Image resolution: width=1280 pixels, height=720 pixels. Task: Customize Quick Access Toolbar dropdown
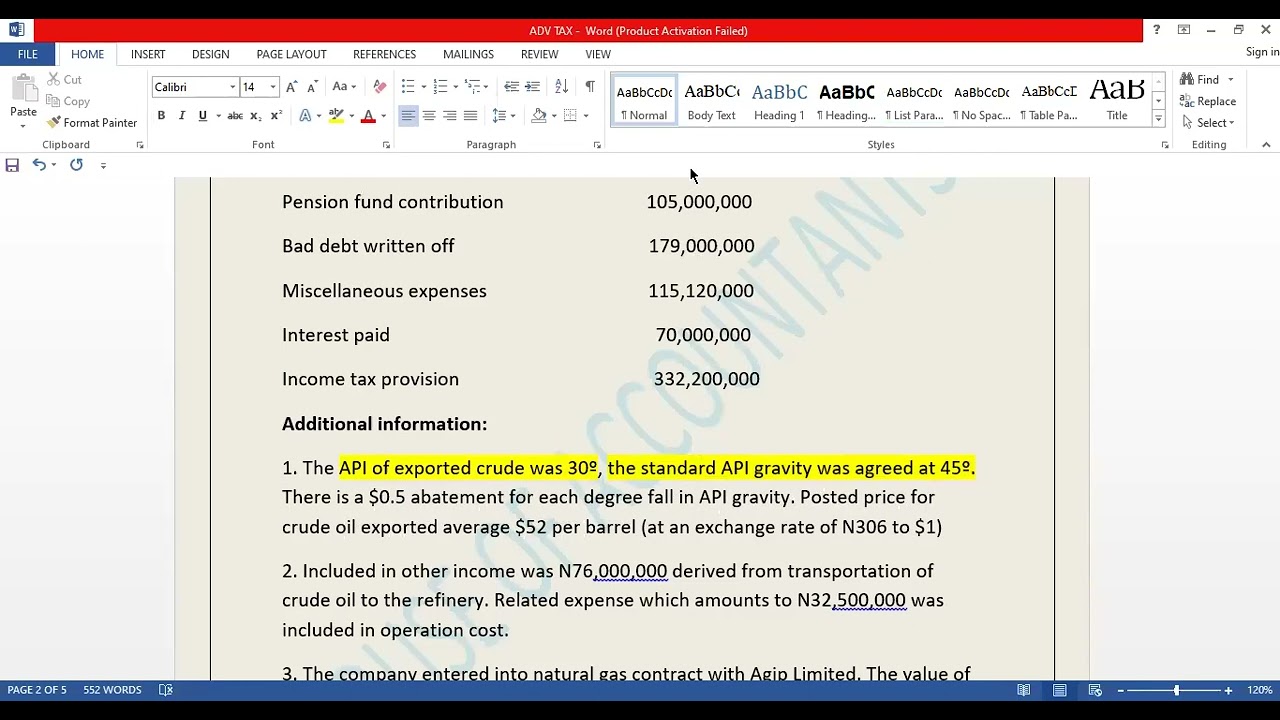pos(103,166)
